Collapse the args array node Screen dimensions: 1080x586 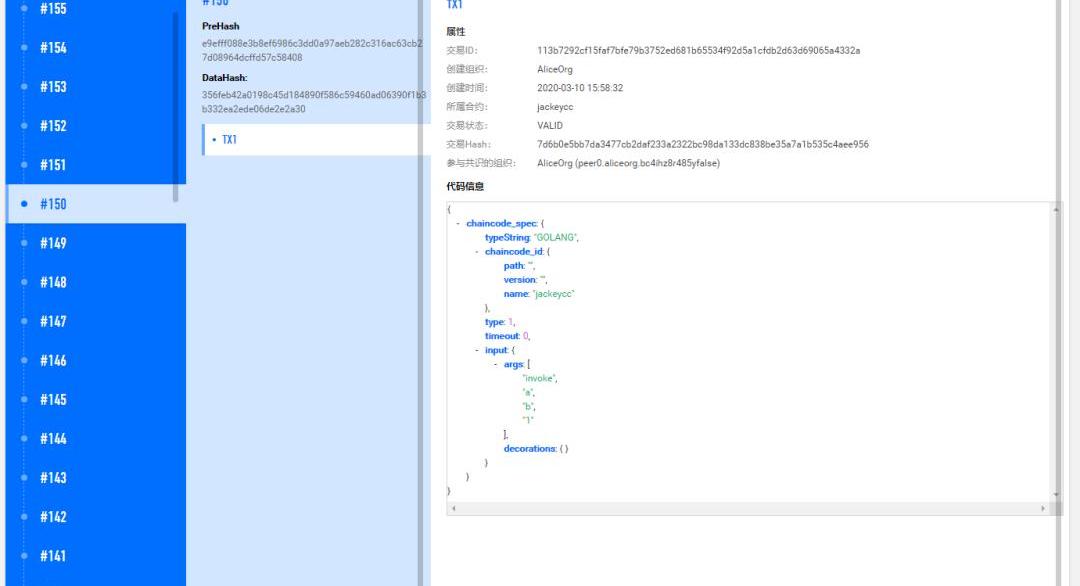coord(496,365)
